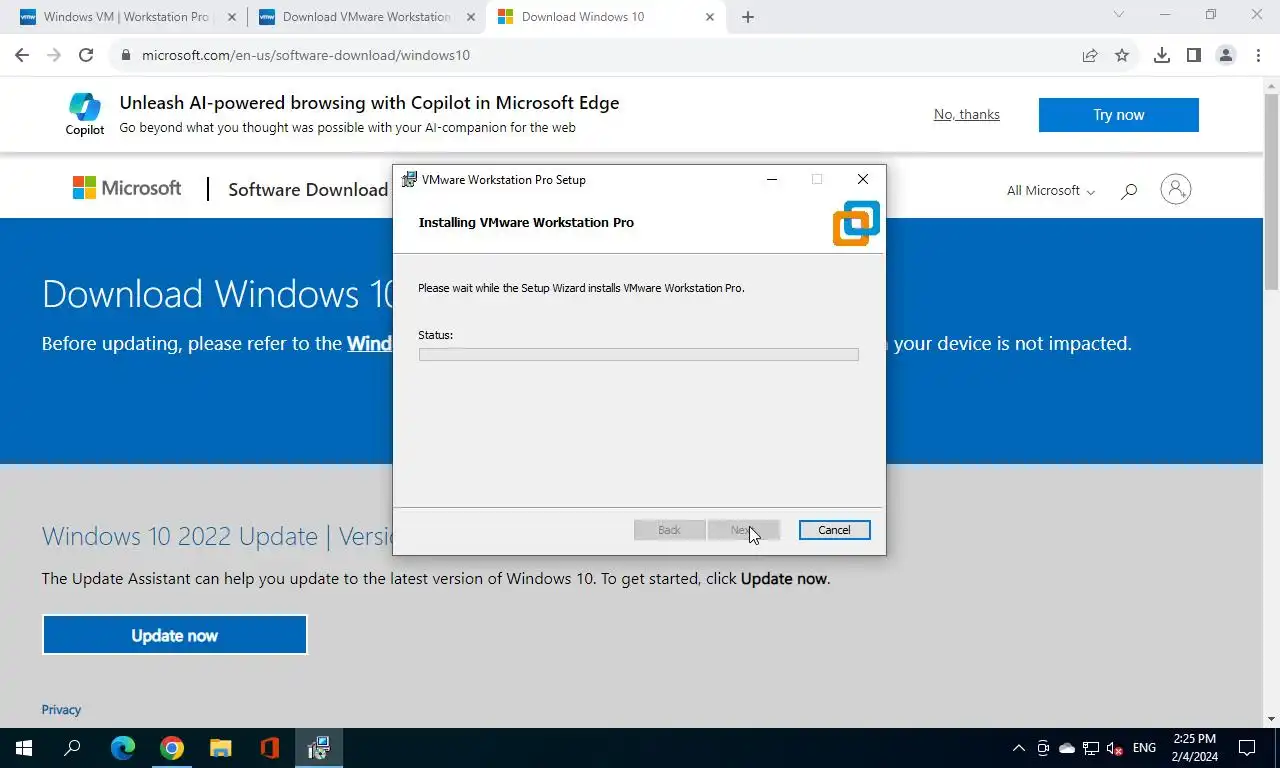Click Microsoft account sign-in icon
Screen dimensions: 1280x768
[1176, 189]
